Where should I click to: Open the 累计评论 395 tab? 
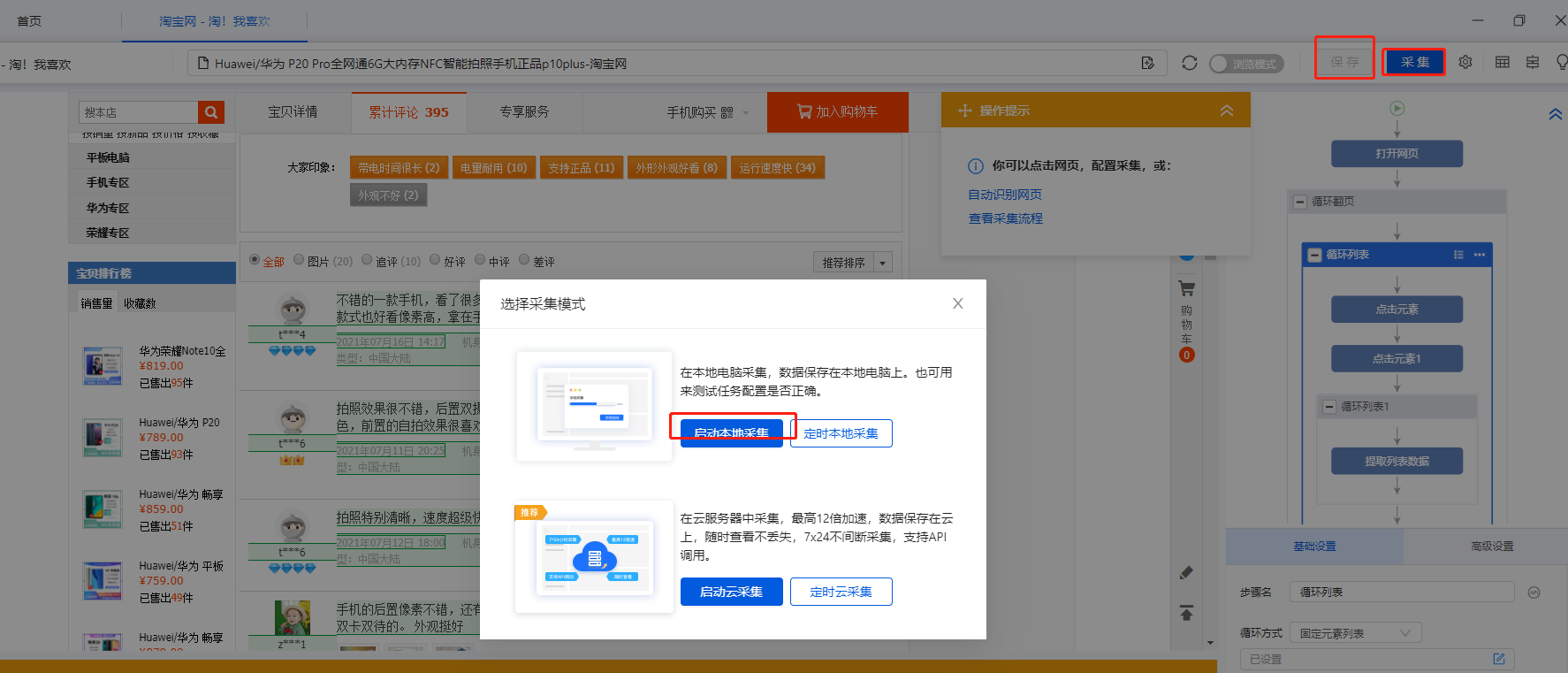pyautogui.click(x=408, y=112)
